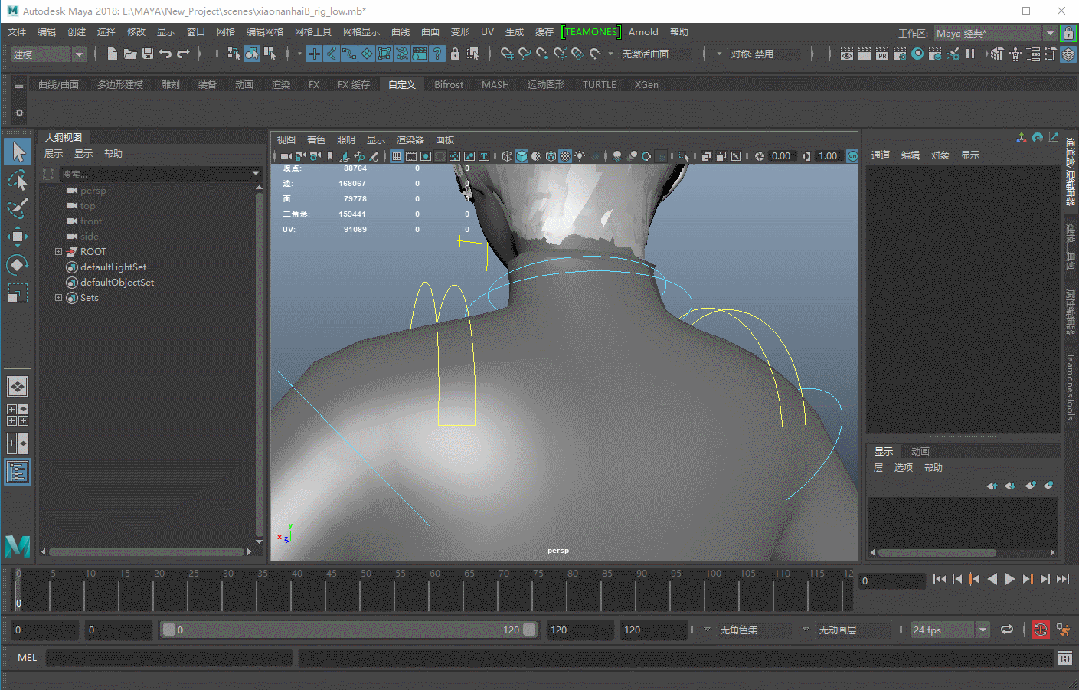
Task: Go to start of playback range
Action: (939, 579)
